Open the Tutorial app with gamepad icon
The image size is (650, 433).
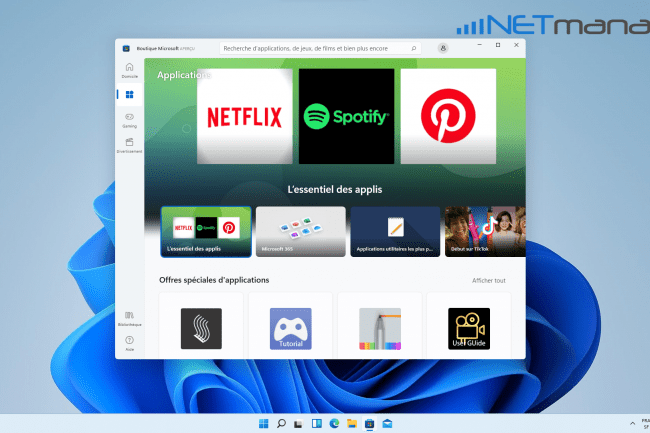click(x=290, y=328)
